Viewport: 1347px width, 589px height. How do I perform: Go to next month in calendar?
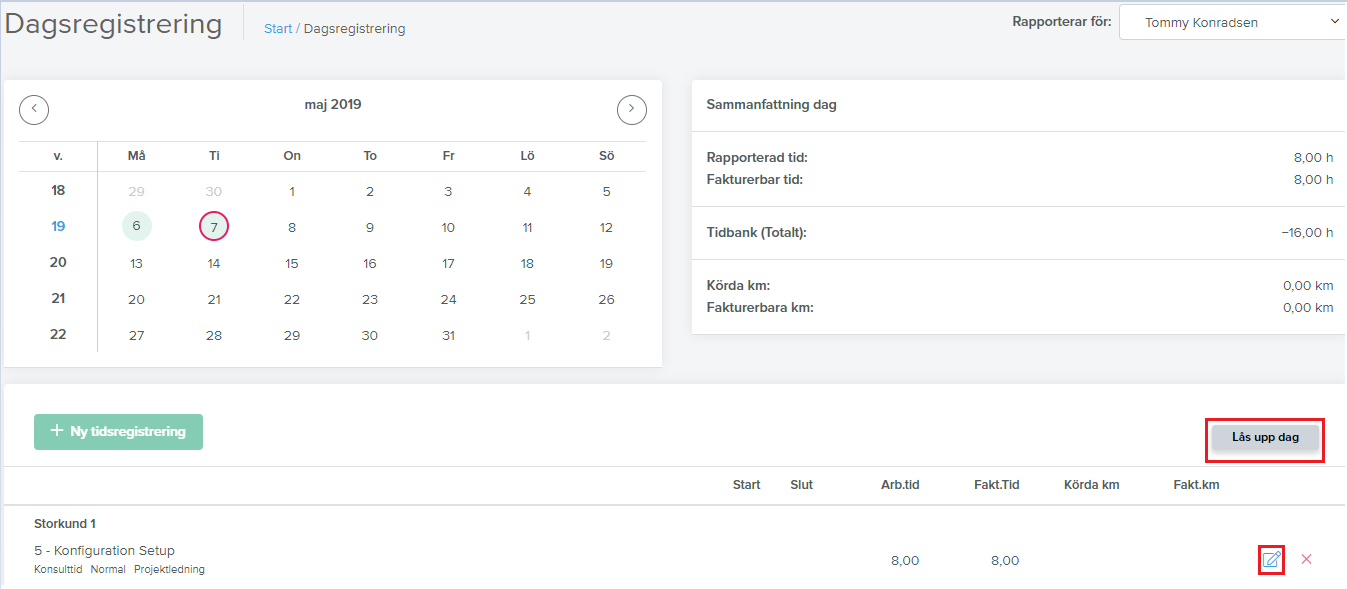point(632,110)
